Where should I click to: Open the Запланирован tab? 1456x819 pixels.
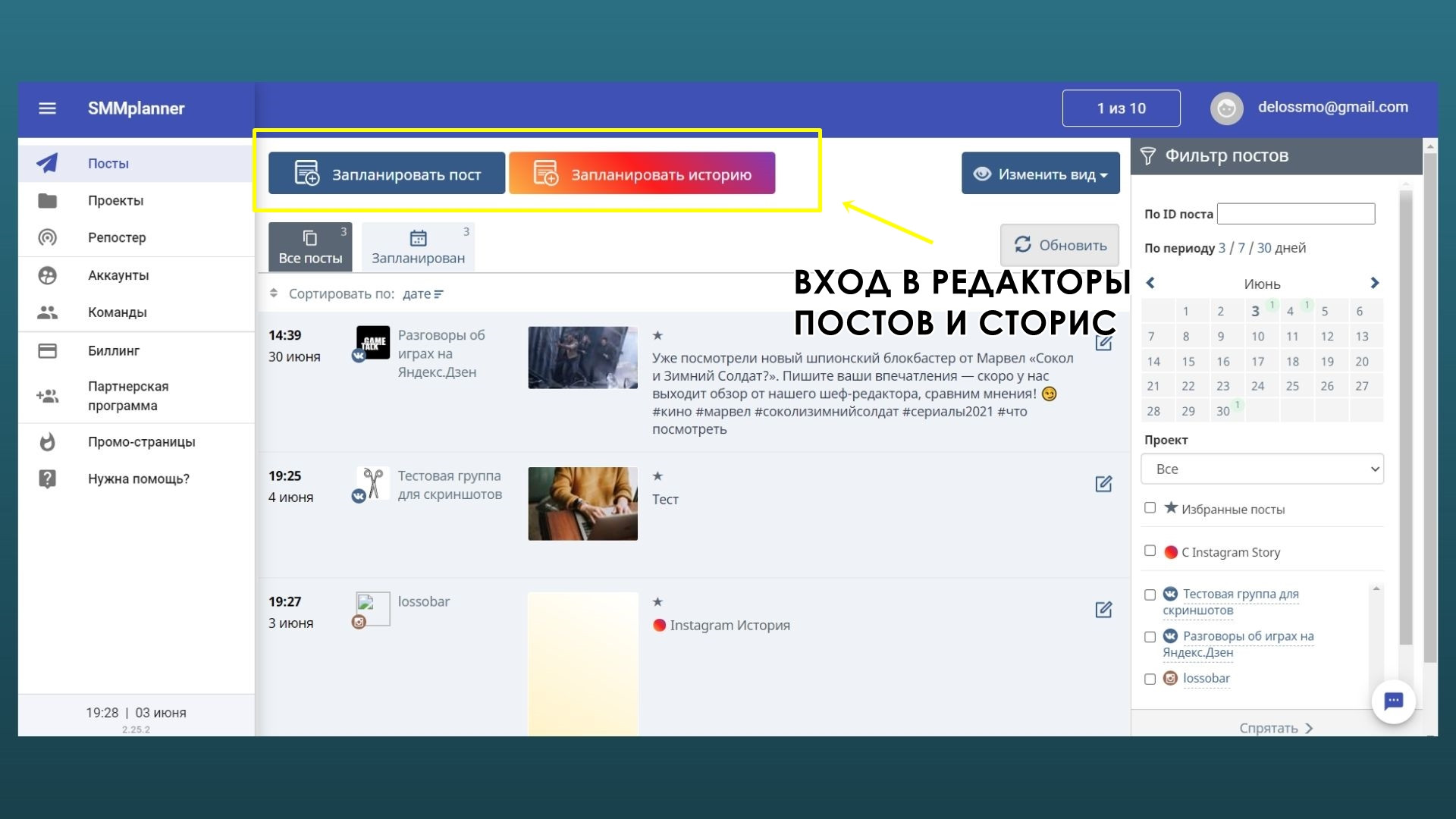418,247
